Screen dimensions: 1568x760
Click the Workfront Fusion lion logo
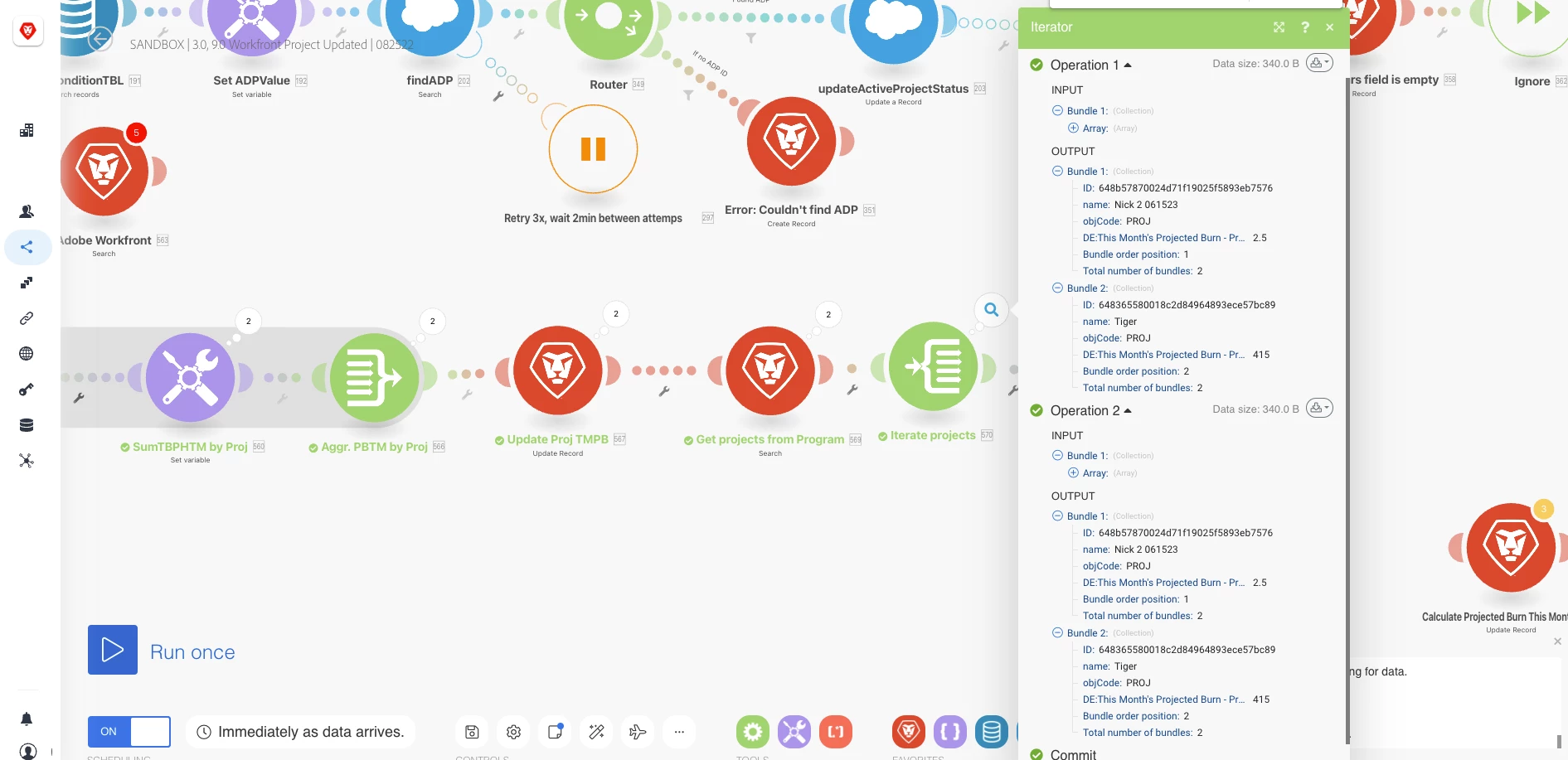pyautogui.click(x=28, y=31)
